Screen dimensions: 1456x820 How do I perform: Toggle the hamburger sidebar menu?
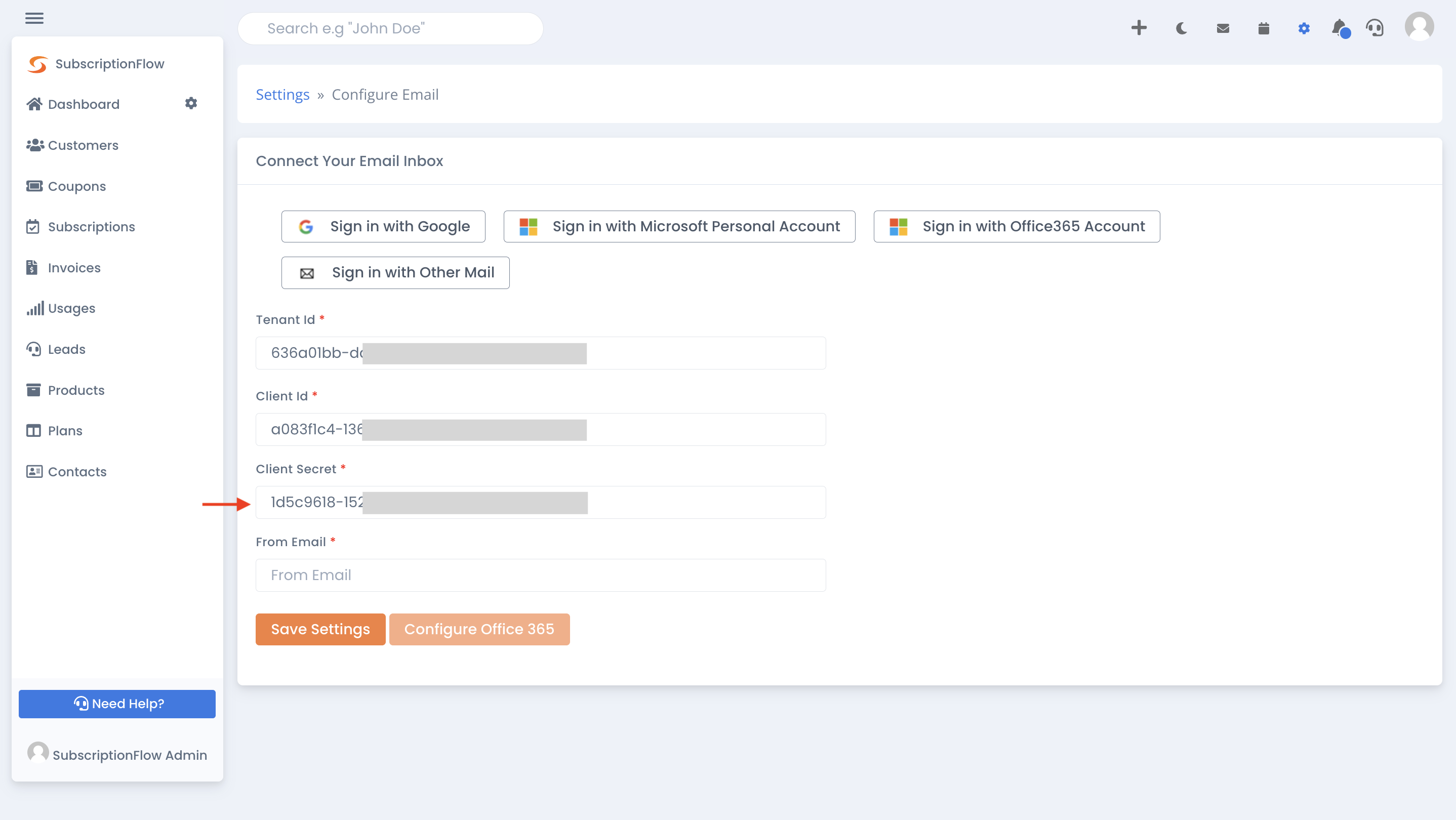click(x=34, y=18)
